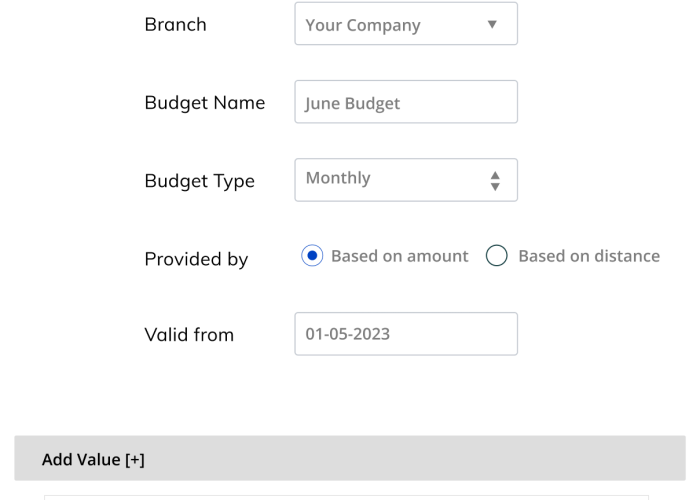This screenshot has width=700, height=500.
Task: Open the Budget Type selector showing Monthly
Action: coord(405,179)
